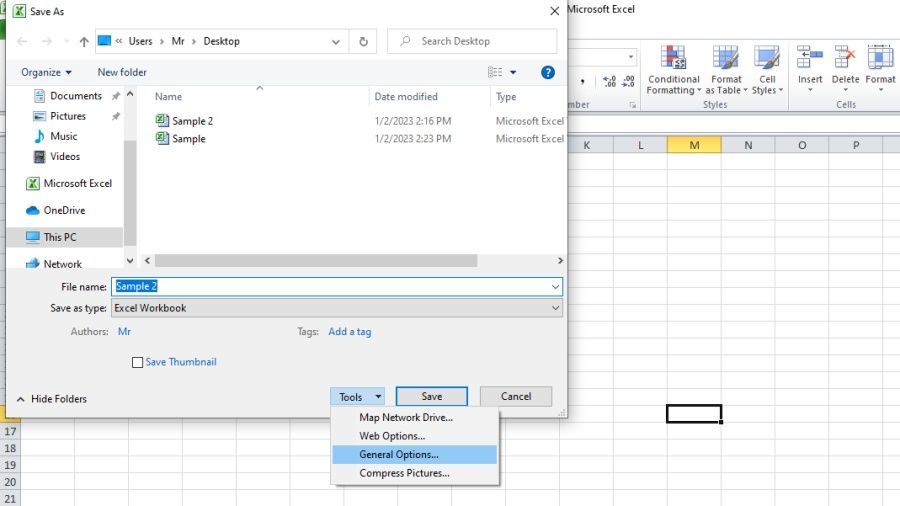This screenshot has width=900, height=506.
Task: Click the Cell Styles icon
Action: 767,58
